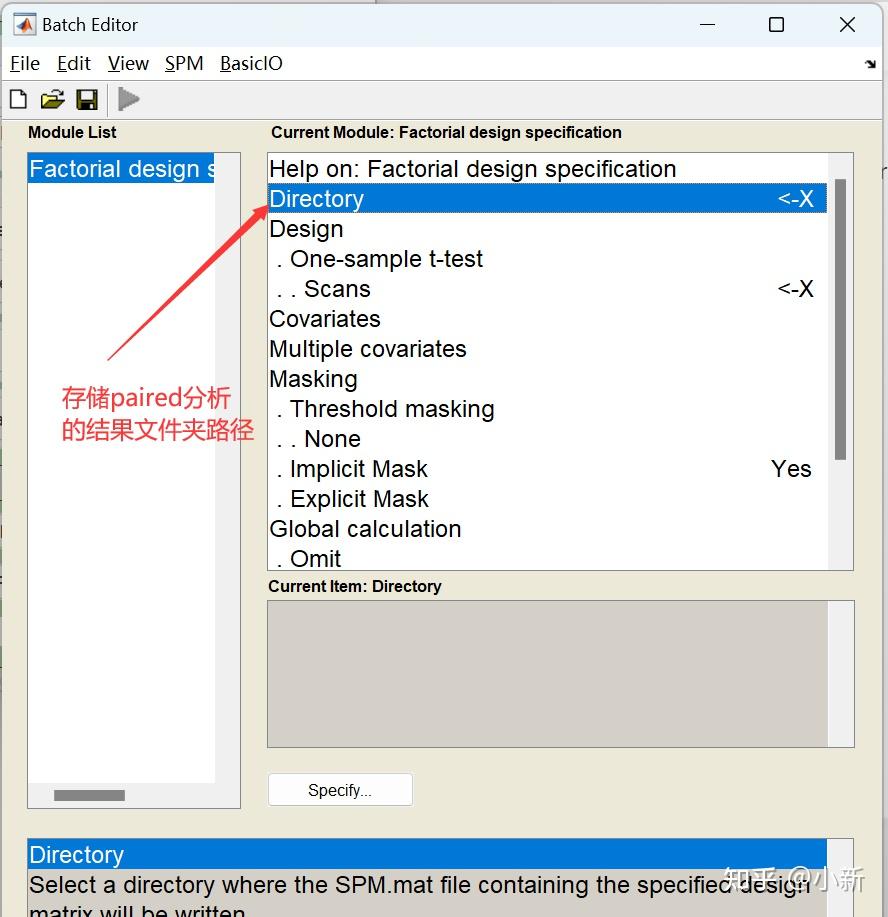Image resolution: width=888 pixels, height=917 pixels.
Task: Open the Edit menu
Action: click(73, 63)
